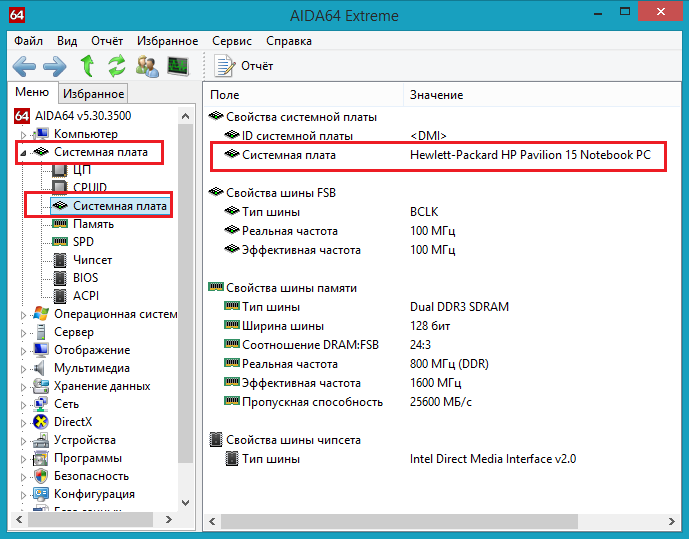Select the highlighted Системная плата subitem
The width and height of the screenshot is (689, 539).
[109, 206]
